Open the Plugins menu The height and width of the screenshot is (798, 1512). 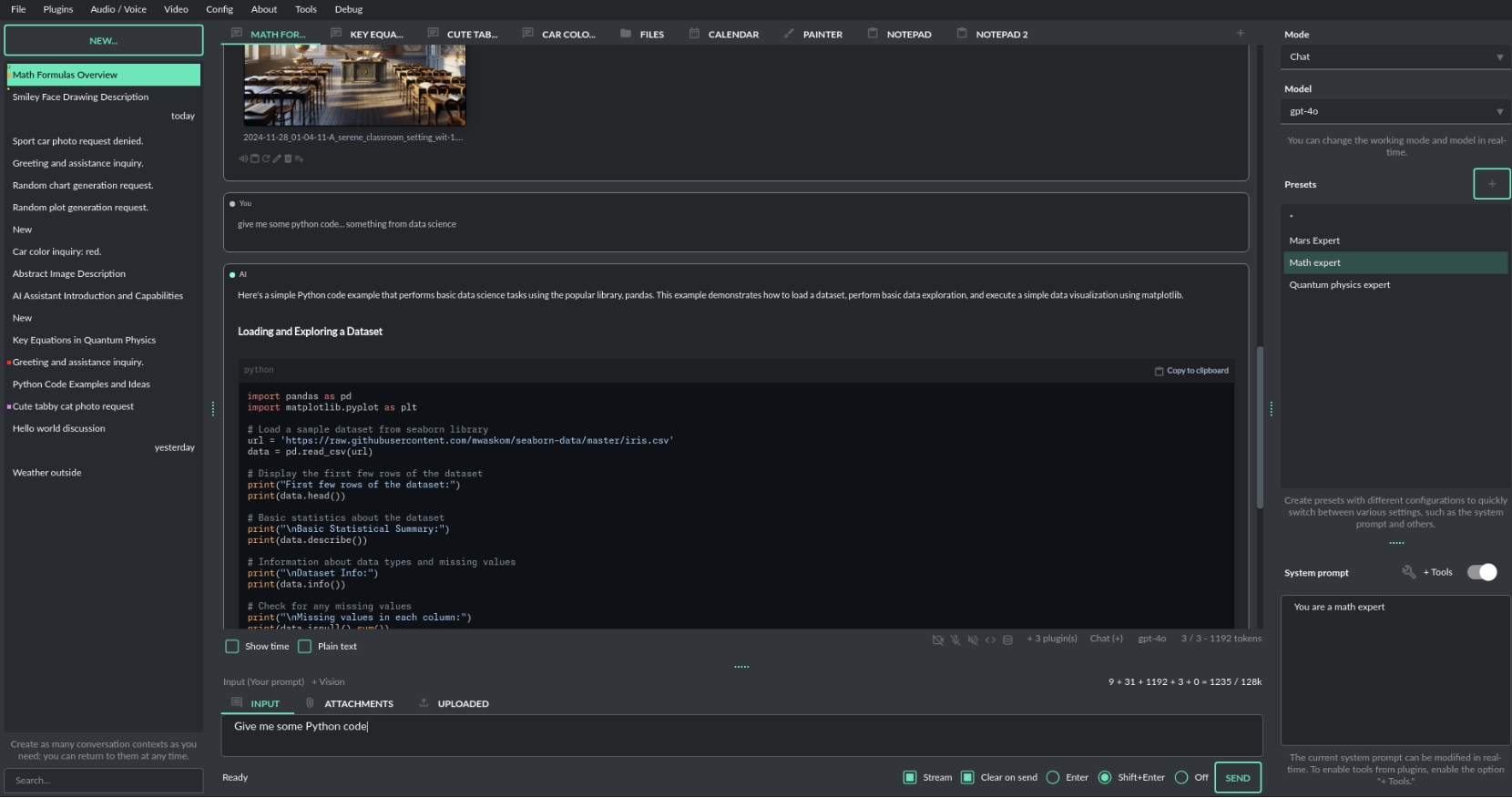[x=58, y=9]
